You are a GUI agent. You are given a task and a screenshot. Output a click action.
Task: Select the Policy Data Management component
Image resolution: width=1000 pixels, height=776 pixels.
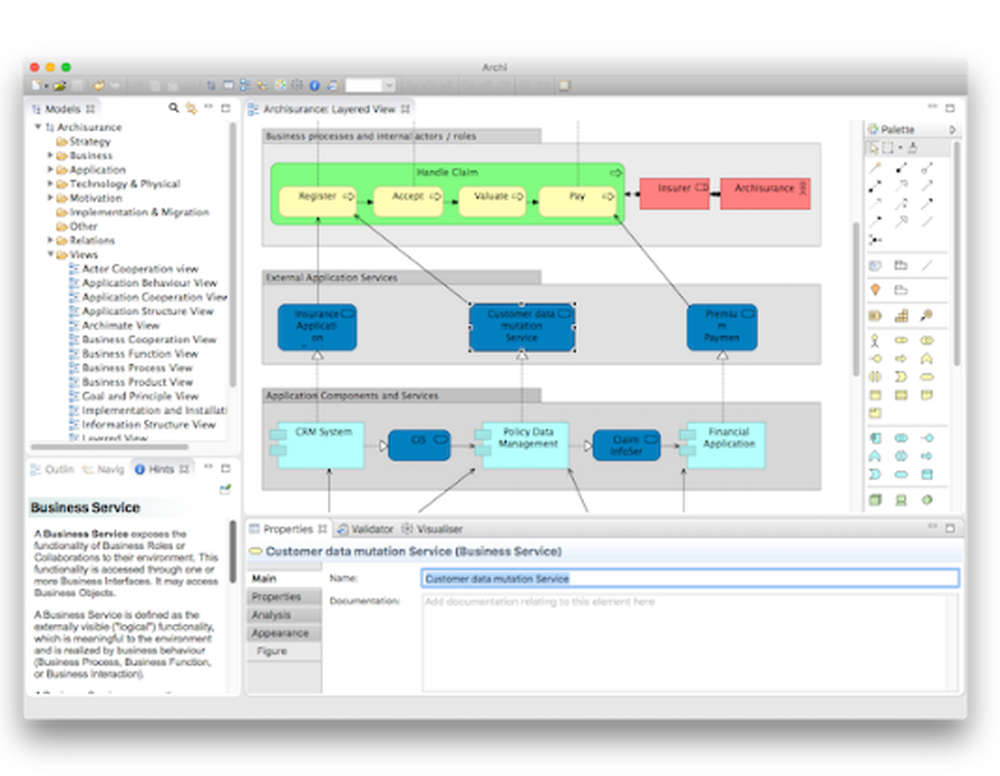(x=522, y=445)
